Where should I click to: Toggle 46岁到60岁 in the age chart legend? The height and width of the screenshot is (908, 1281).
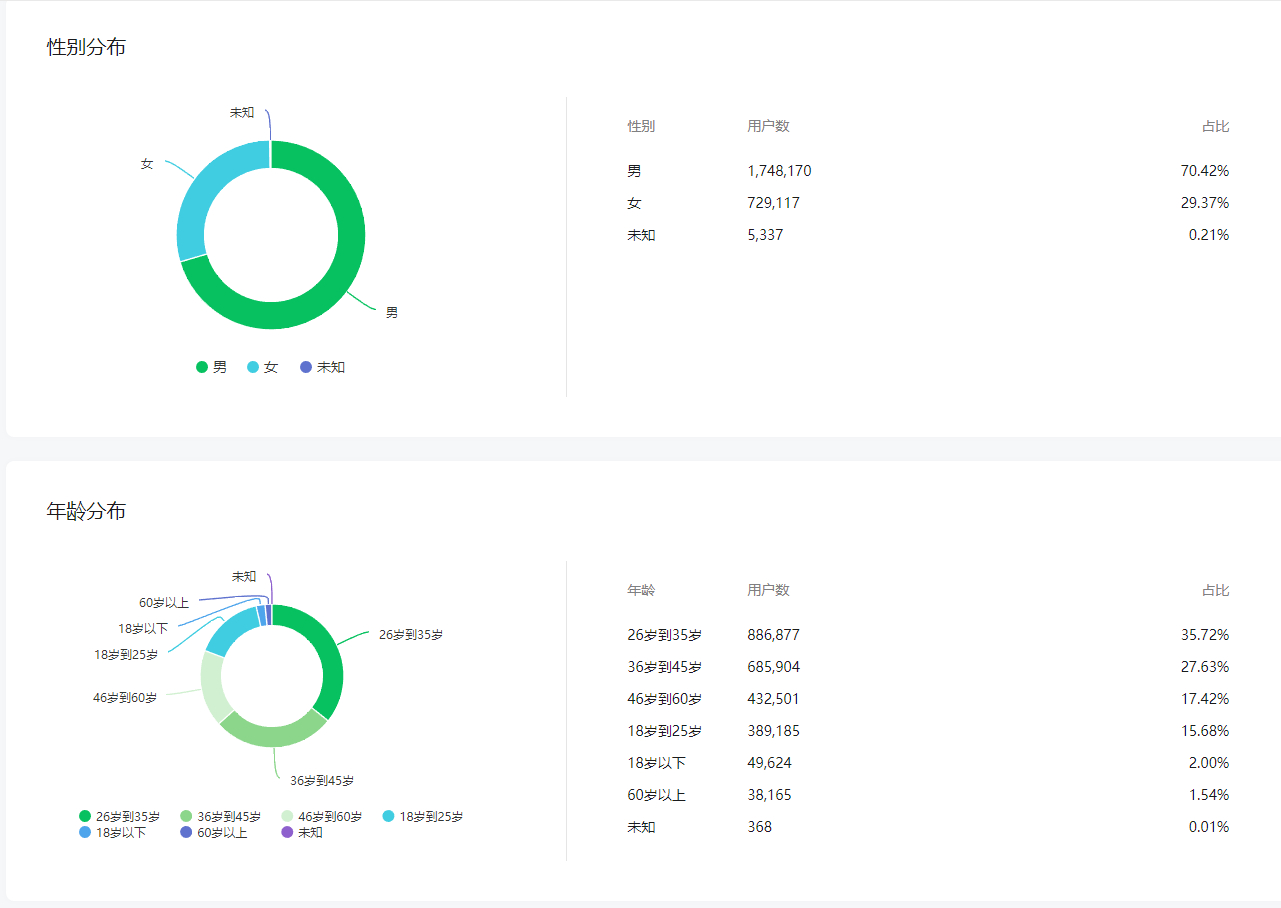coord(322,816)
